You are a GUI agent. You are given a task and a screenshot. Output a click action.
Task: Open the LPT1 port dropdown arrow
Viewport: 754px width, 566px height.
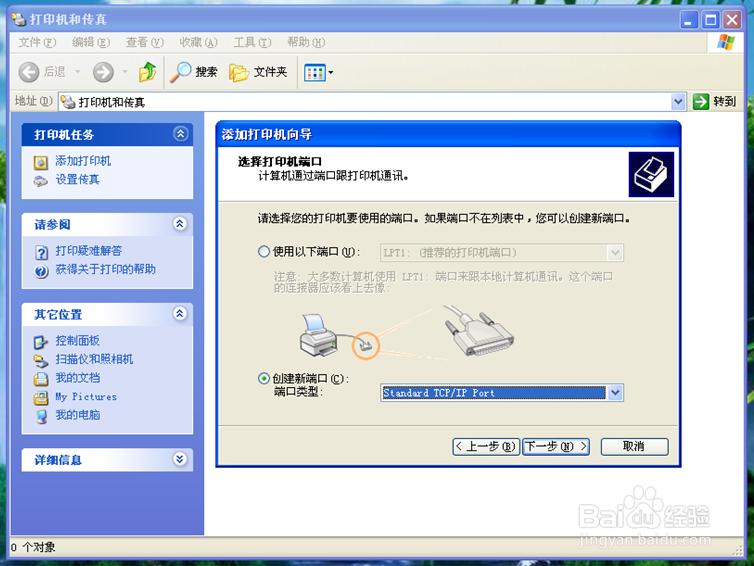click(615, 252)
